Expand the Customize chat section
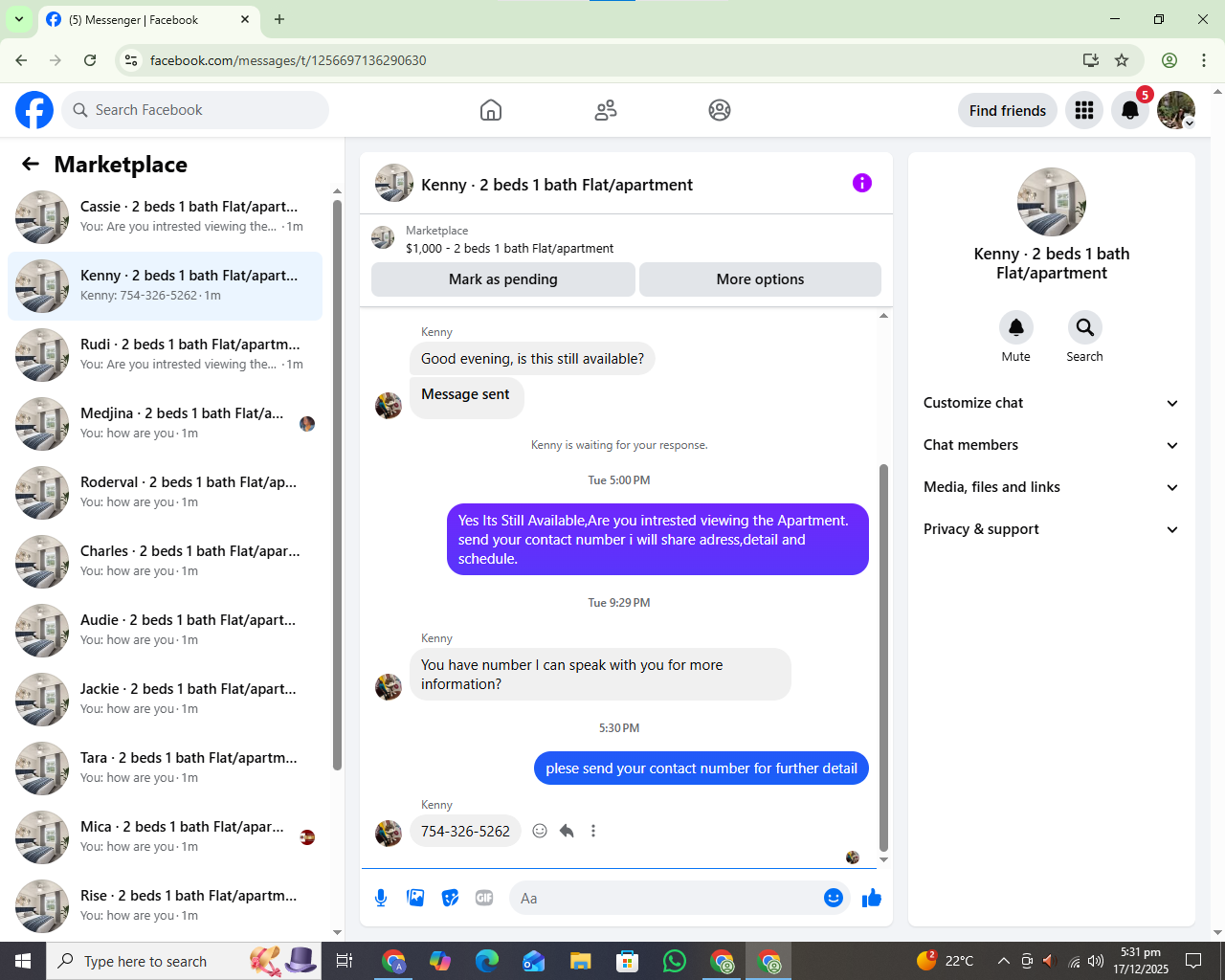1225x980 pixels. pos(1052,403)
